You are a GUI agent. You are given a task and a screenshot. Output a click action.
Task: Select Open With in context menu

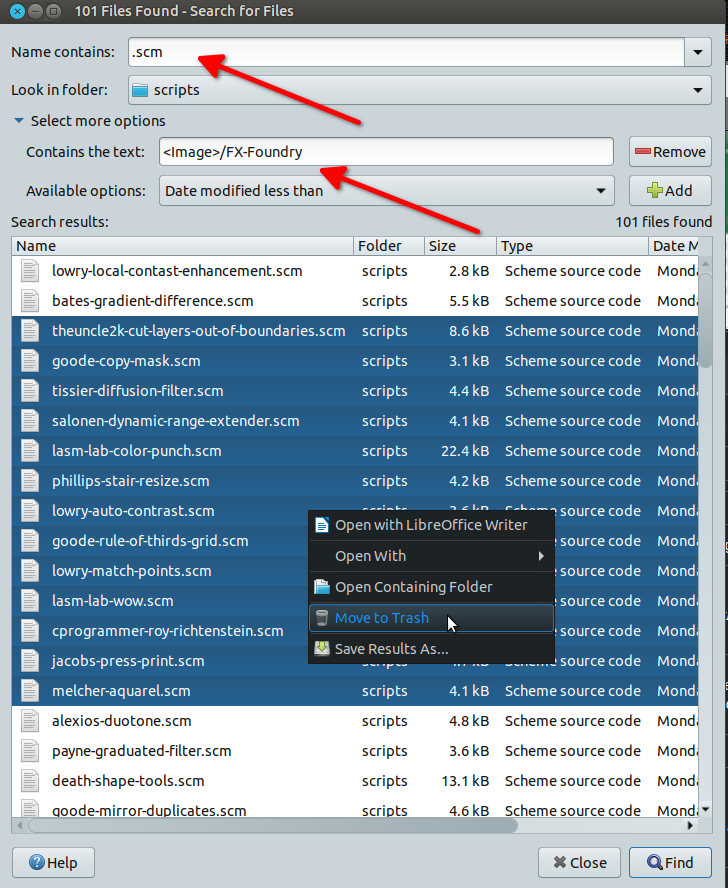(431, 556)
